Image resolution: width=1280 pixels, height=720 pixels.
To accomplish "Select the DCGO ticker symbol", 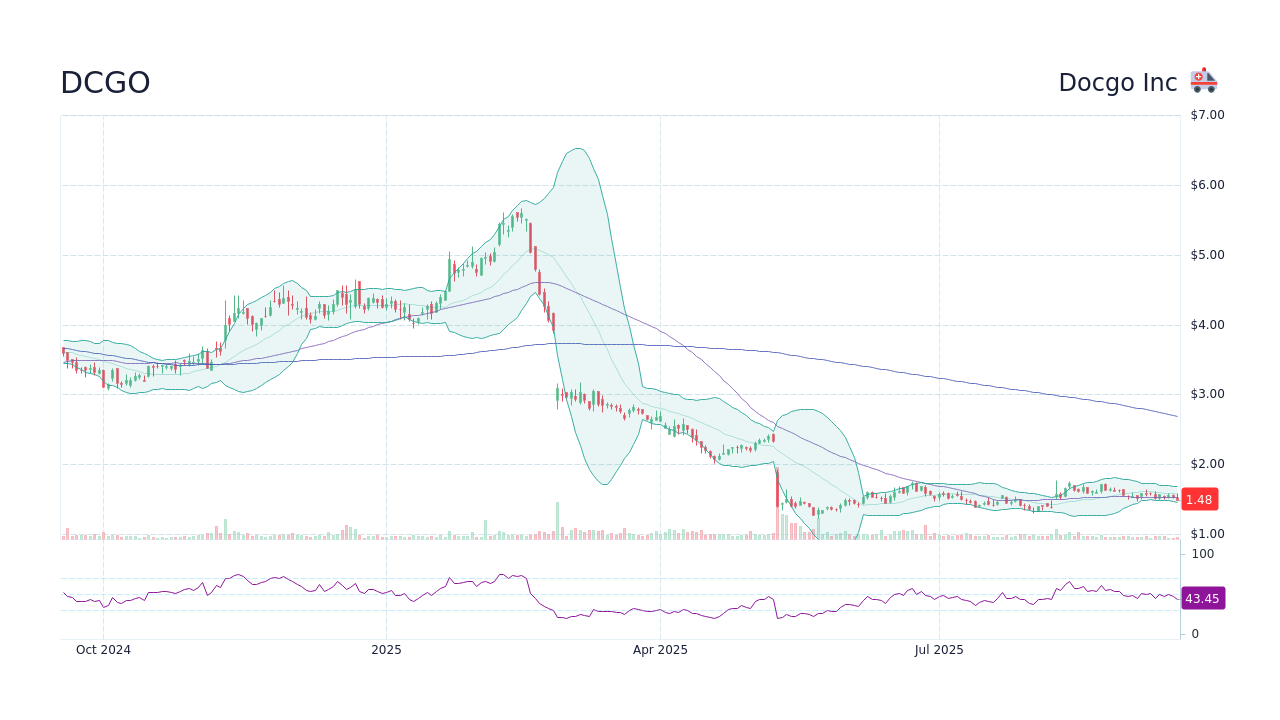I will coord(103,83).
